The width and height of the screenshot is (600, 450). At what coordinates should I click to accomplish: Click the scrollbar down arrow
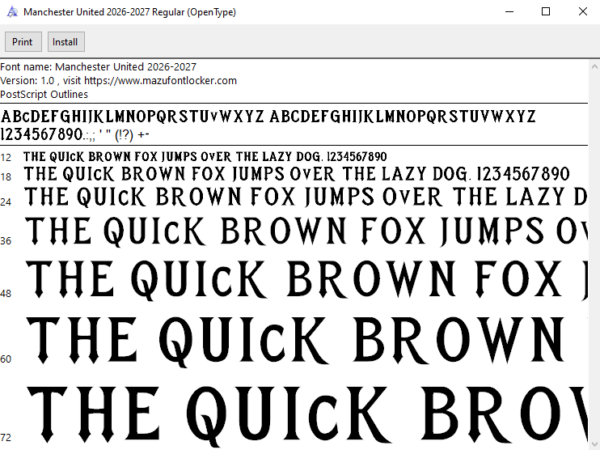coord(594,443)
